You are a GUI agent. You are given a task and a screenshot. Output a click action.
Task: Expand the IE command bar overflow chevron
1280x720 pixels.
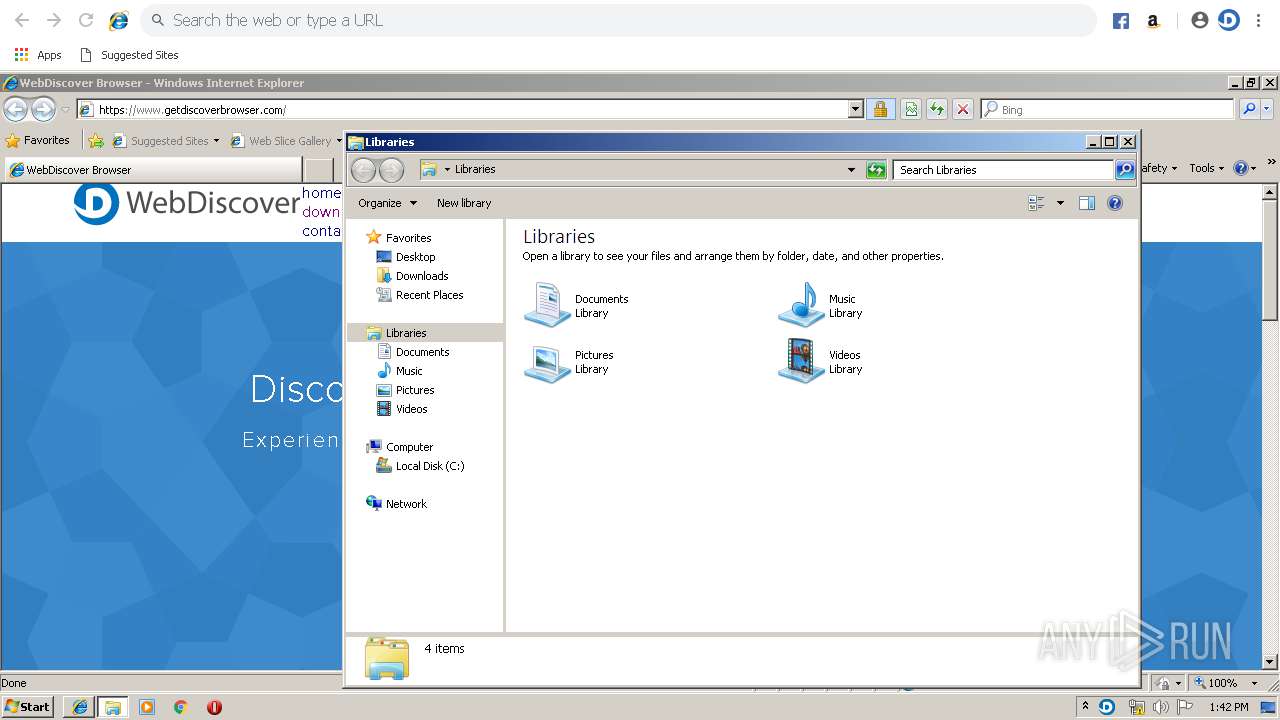(x=1272, y=161)
